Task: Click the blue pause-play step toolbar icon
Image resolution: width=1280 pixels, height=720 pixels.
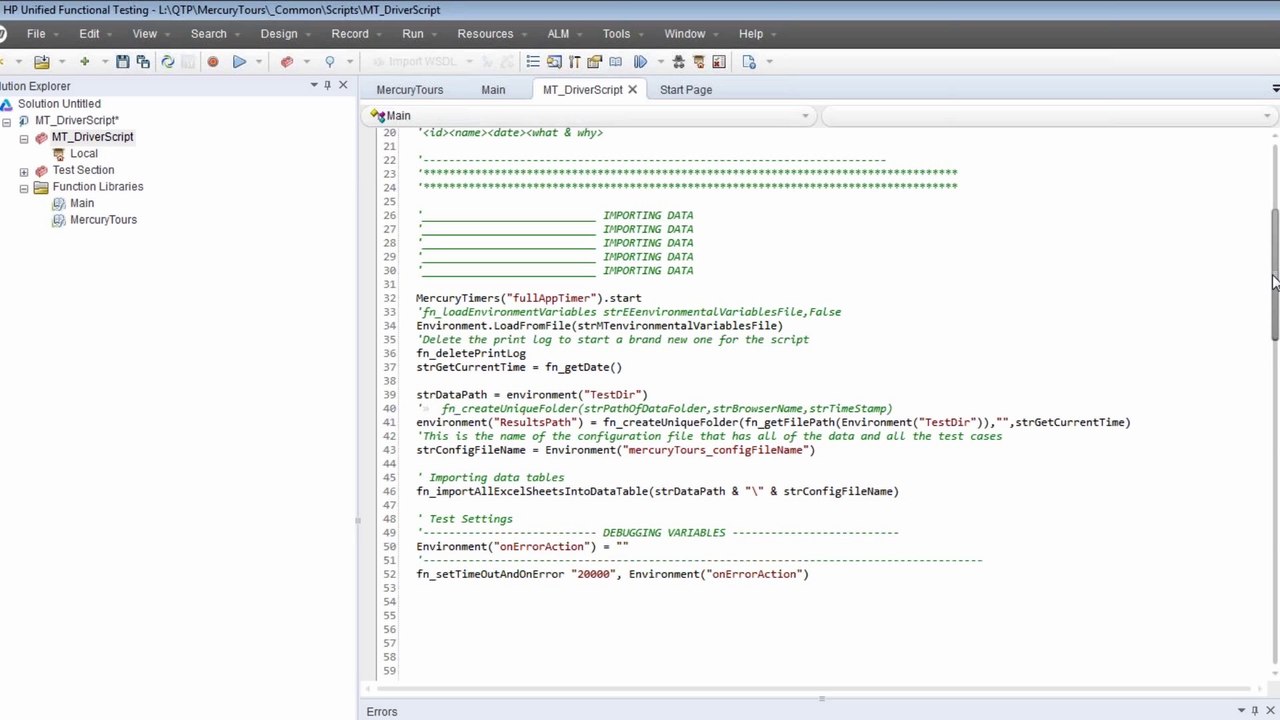Action: click(640, 62)
